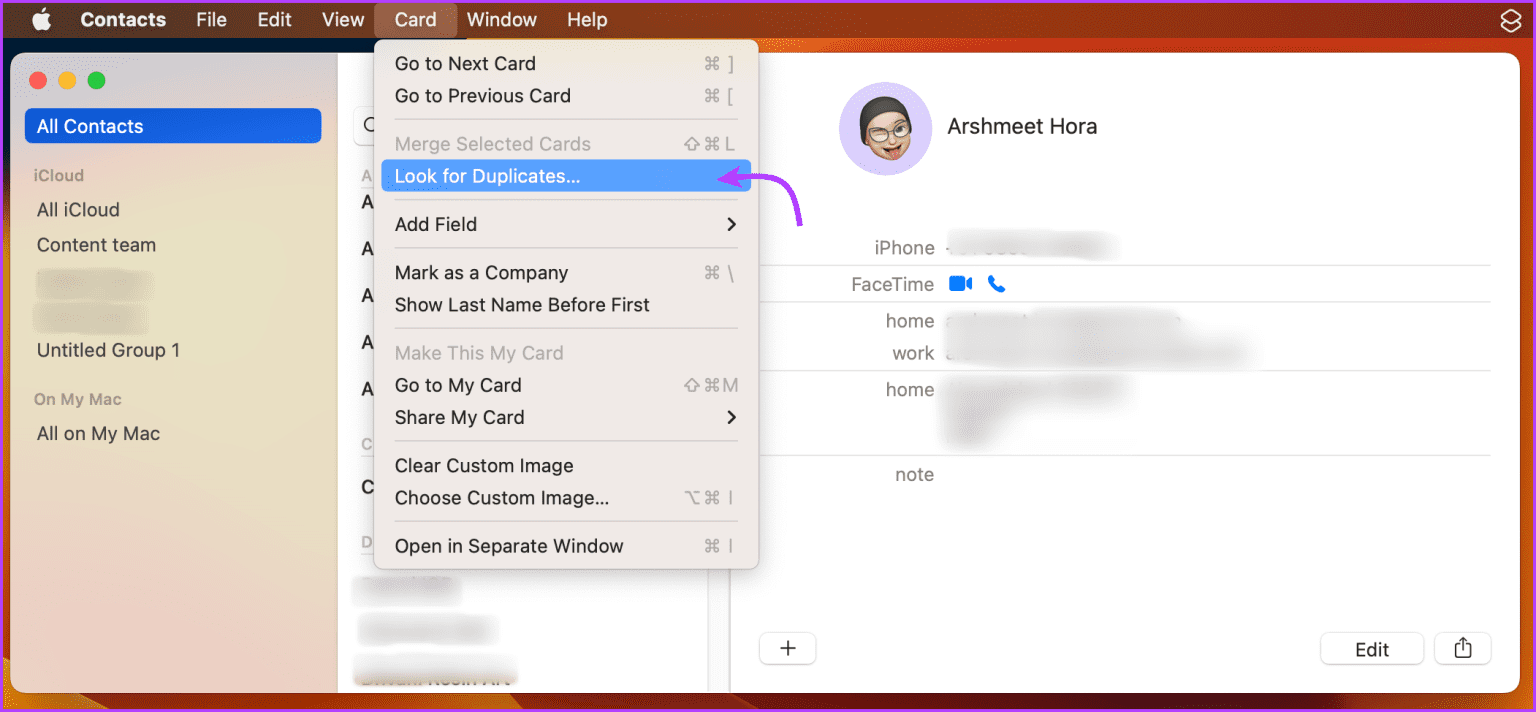Click Arshmeet Hora's profile picture
Screen dimensions: 1536x712
click(x=885, y=128)
